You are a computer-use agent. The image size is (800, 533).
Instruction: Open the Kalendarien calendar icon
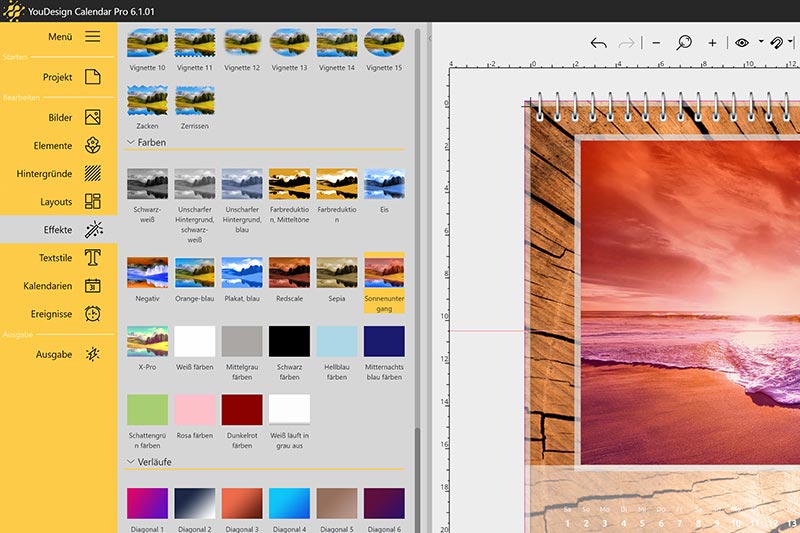pyautogui.click(x=92, y=286)
